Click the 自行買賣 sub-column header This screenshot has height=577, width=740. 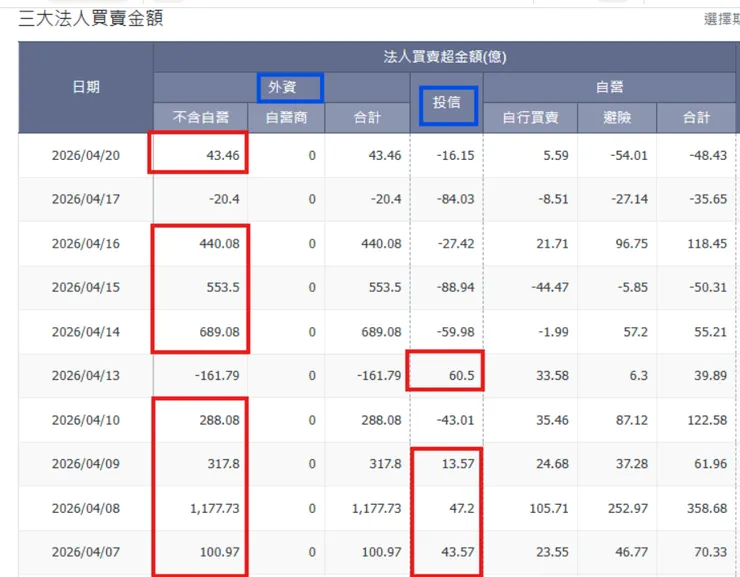click(x=530, y=117)
